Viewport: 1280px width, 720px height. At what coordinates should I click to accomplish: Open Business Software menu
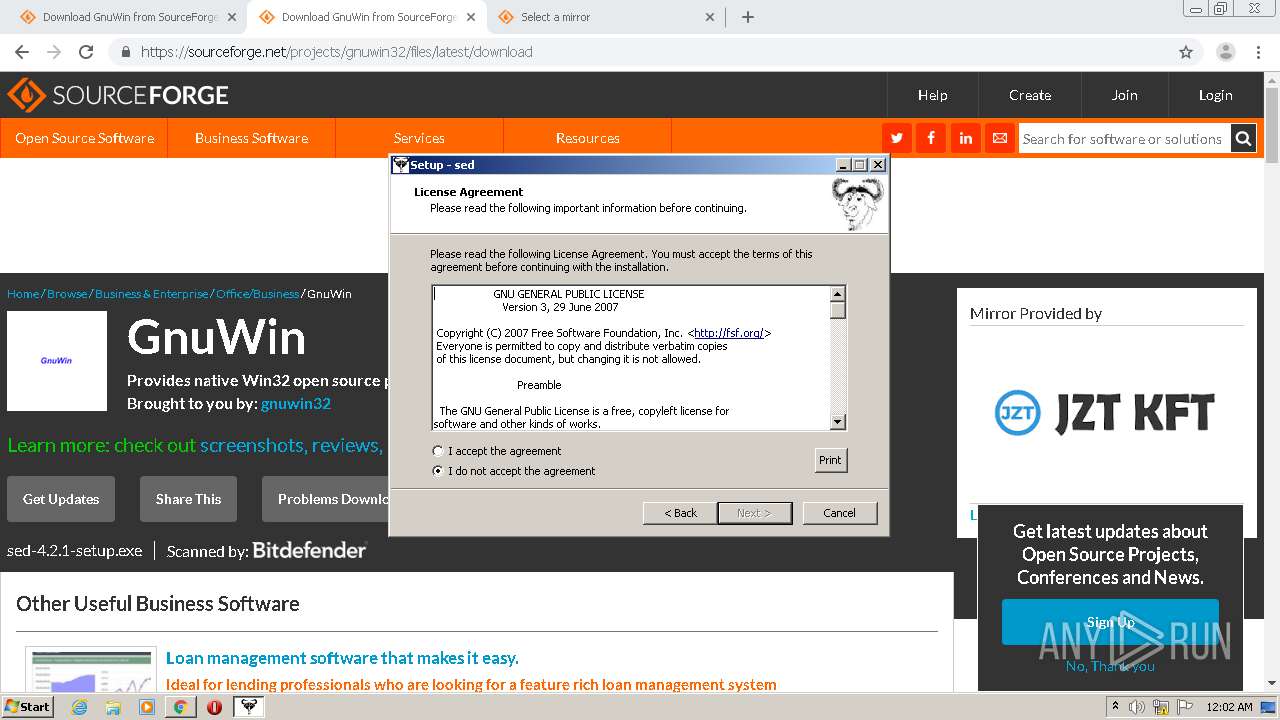pyautogui.click(x=251, y=138)
